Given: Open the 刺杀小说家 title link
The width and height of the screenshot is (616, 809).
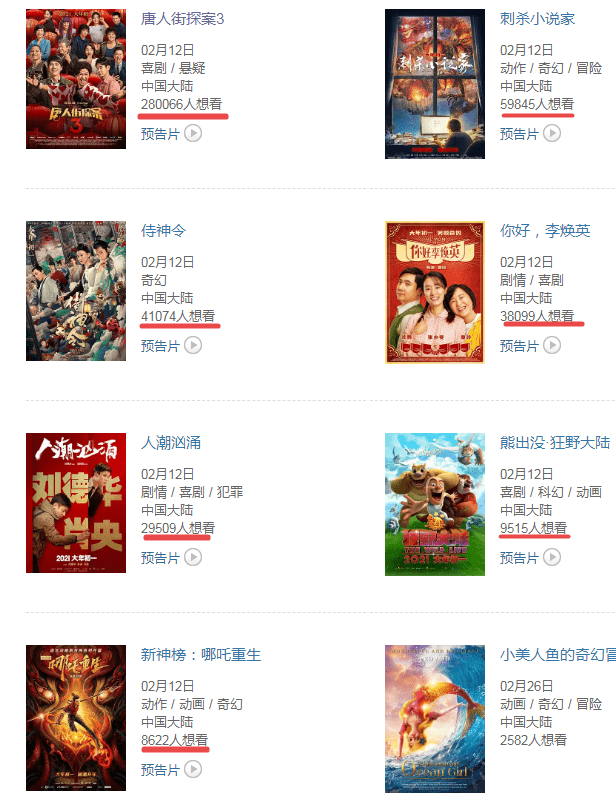Looking at the screenshot, I should 537,19.
